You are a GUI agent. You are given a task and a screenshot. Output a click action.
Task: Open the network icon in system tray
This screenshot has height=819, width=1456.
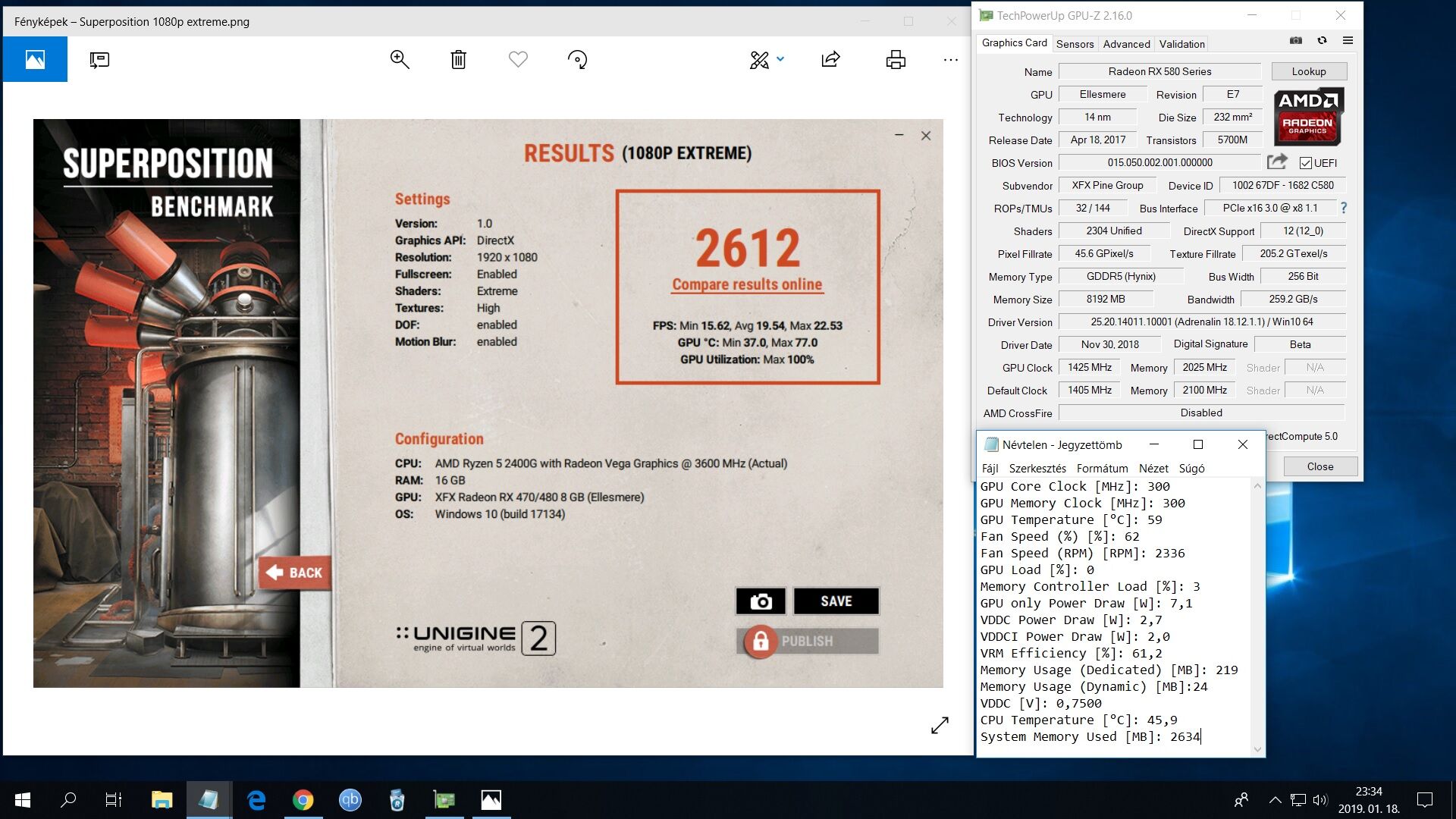[1298, 800]
